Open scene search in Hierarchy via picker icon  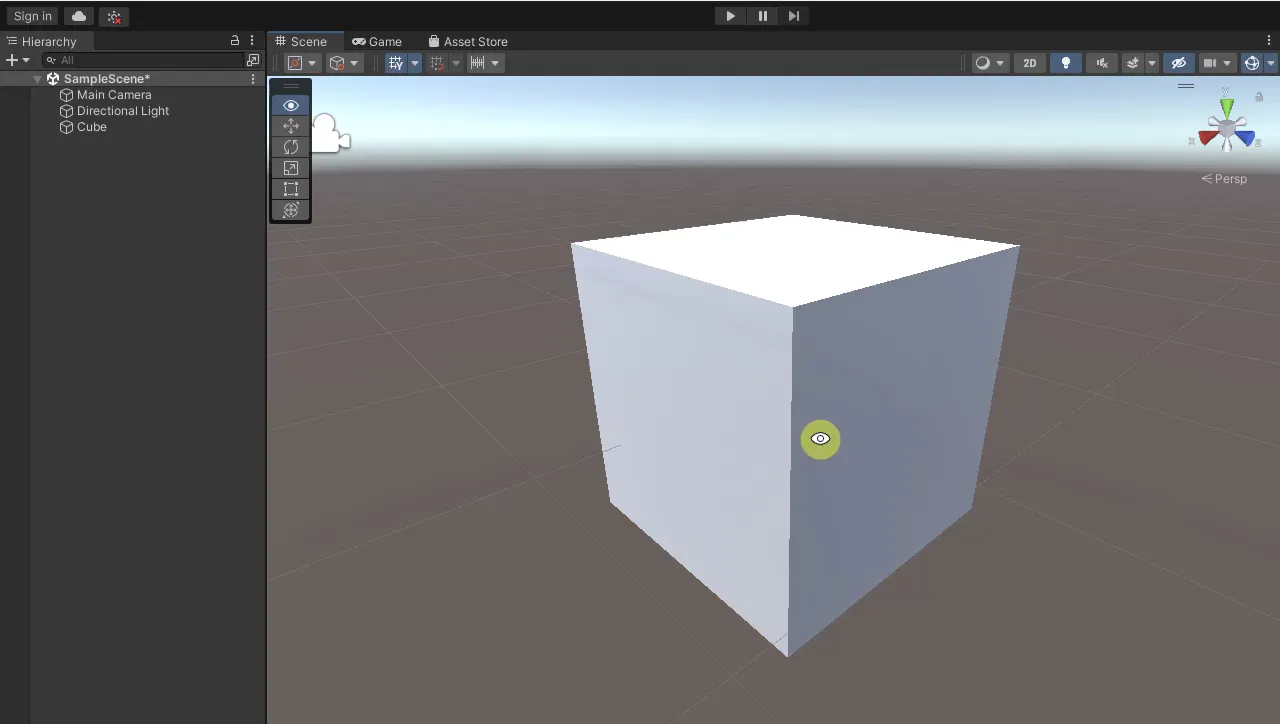[x=253, y=60]
